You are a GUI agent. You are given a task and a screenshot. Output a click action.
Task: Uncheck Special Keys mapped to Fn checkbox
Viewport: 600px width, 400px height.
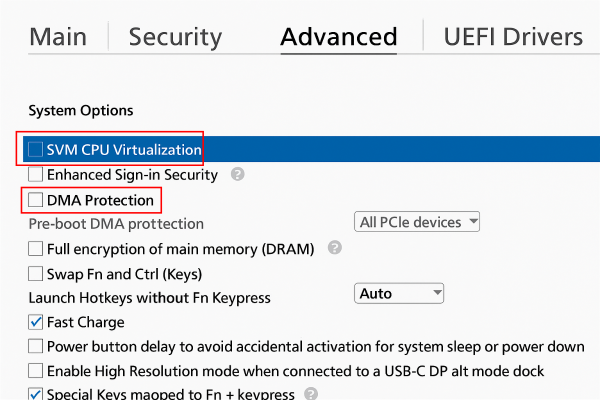[x=36, y=394]
